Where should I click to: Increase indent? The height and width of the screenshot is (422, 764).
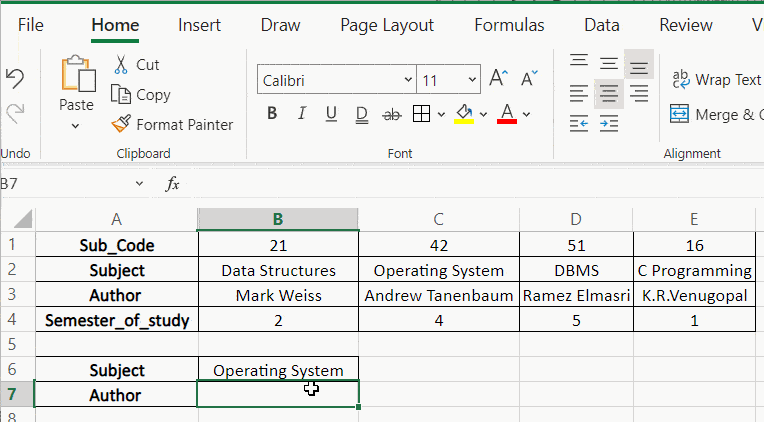[609, 124]
